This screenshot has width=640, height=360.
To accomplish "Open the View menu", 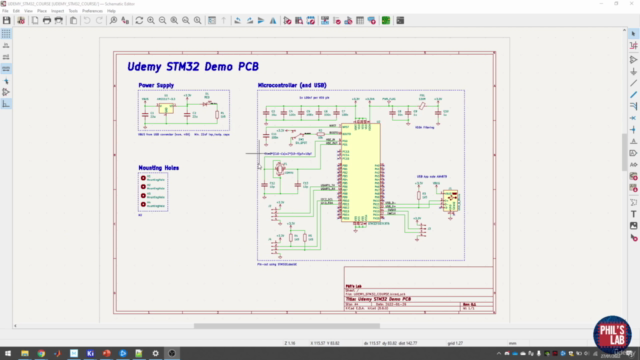I will (x=28, y=11).
